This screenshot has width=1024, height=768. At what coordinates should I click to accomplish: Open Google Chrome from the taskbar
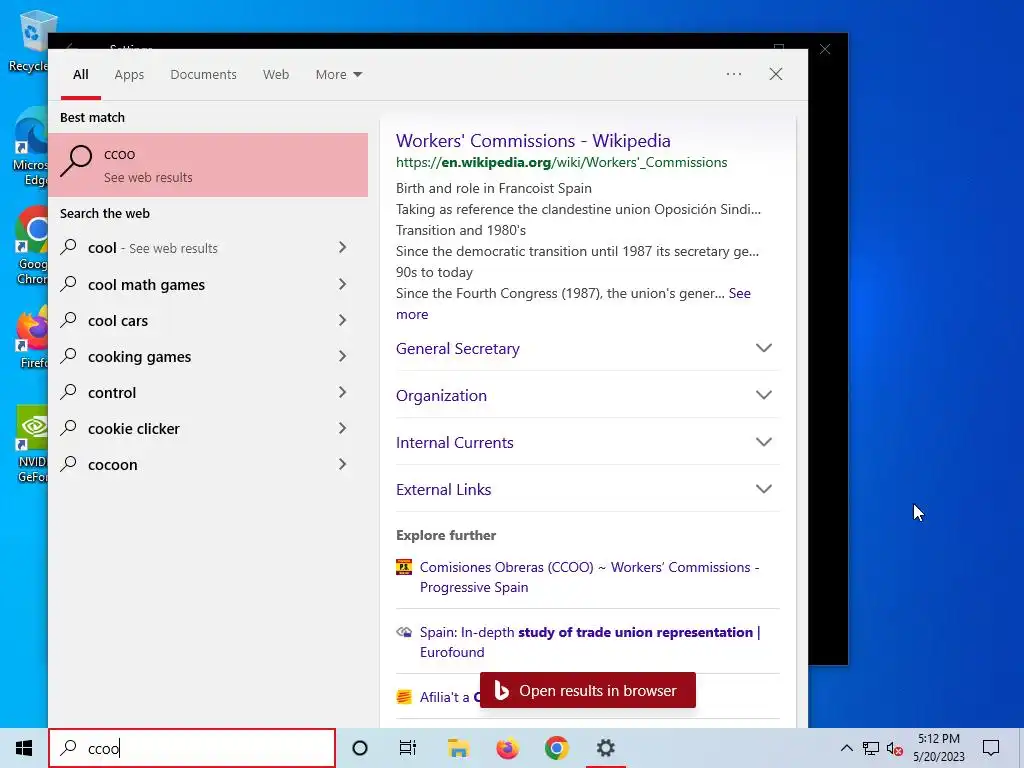tap(556, 748)
